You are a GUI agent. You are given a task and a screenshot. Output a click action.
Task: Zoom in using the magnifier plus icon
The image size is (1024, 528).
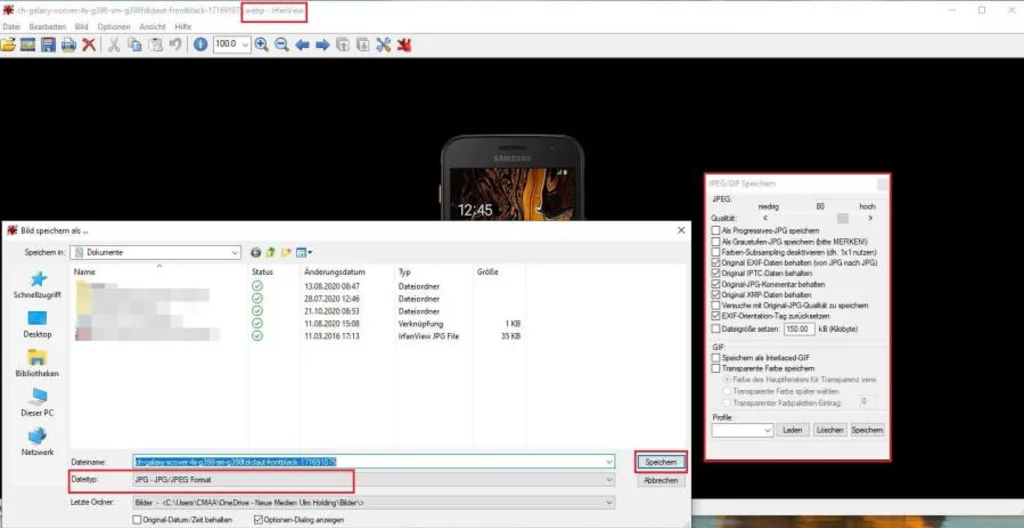tap(262, 45)
